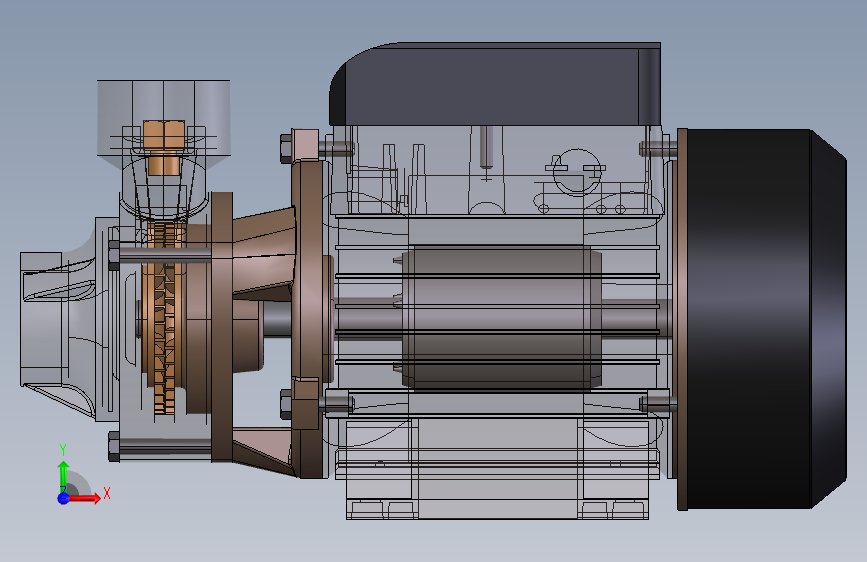
Task: Select the brass hex plug on the pump top
Action: pos(164,147)
